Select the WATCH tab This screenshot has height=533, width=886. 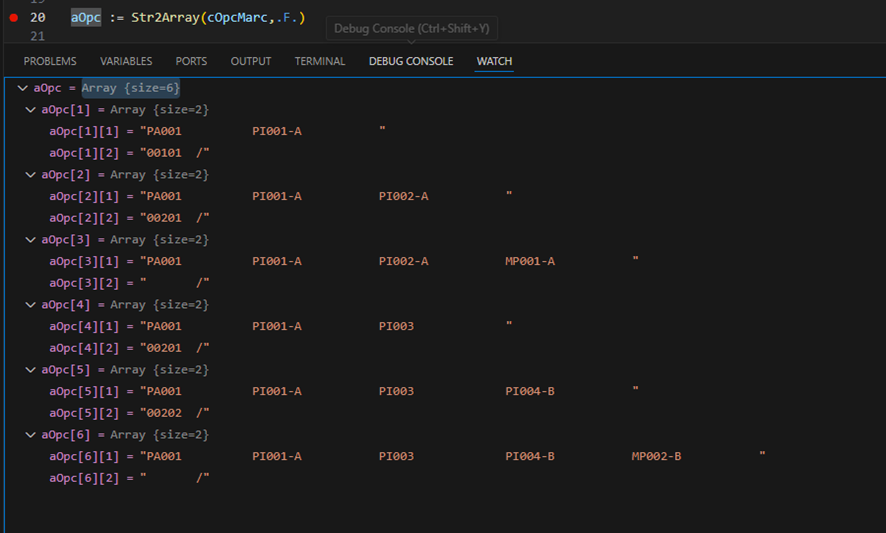click(x=494, y=62)
